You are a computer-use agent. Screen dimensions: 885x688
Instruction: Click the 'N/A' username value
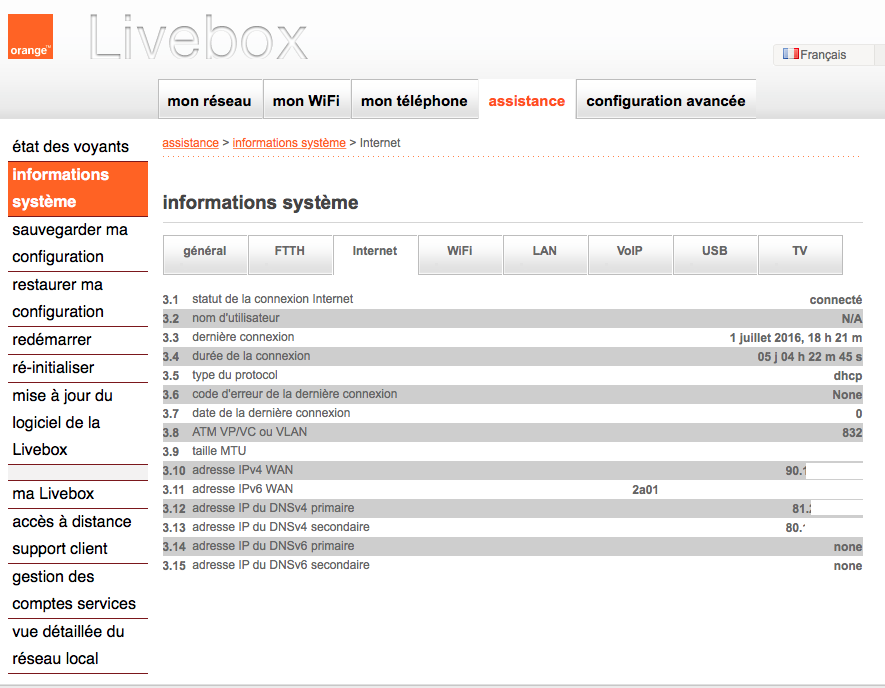[x=852, y=319]
